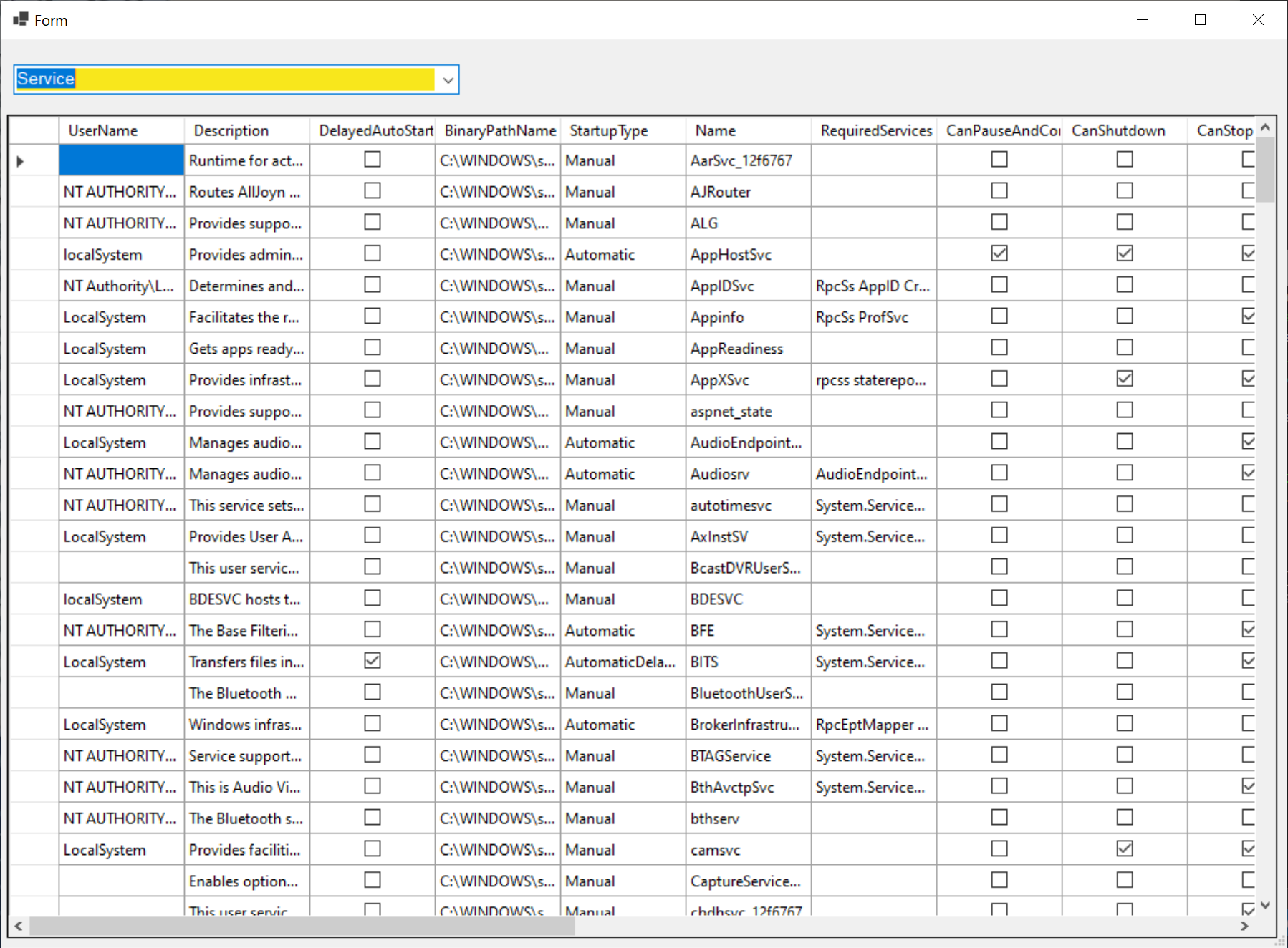Select the AutomaticDela StartupType cell for BITS
Viewport: 1288px width, 948px height.
point(620,662)
